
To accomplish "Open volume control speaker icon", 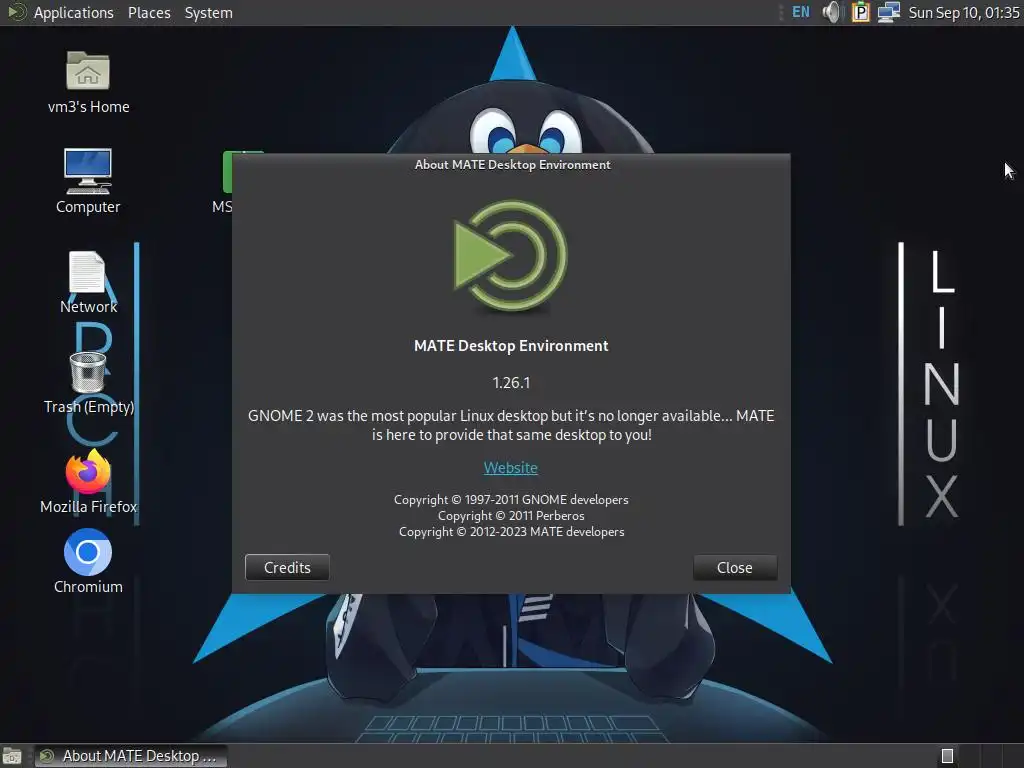I will (832, 12).
